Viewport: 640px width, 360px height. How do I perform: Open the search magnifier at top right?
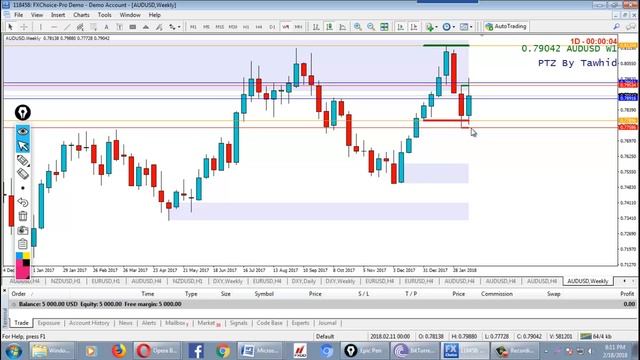click(x=617, y=27)
